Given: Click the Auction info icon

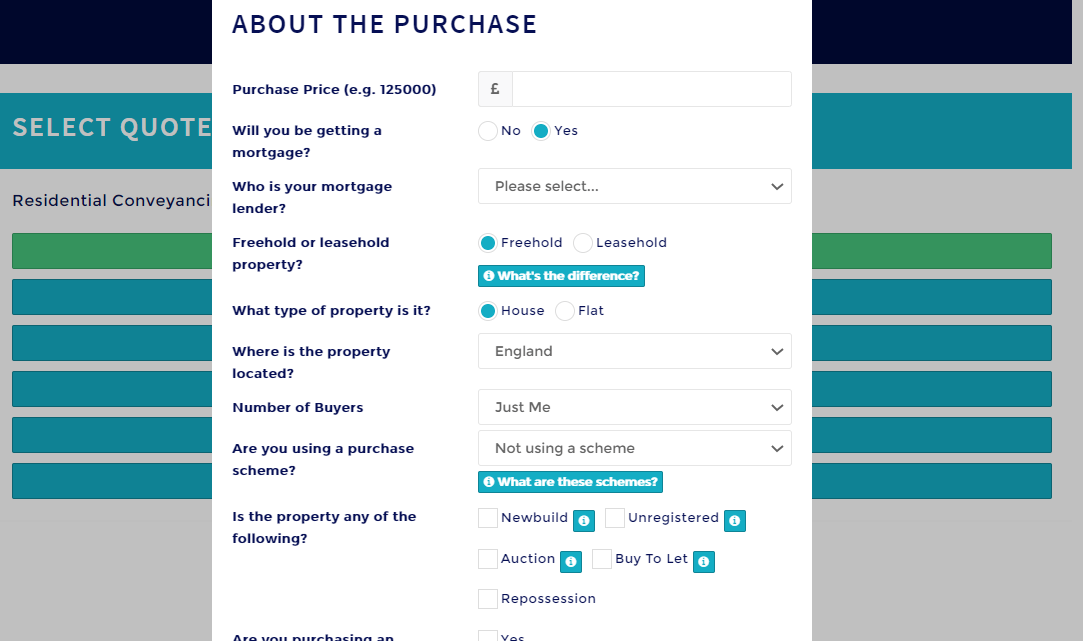Looking at the screenshot, I should [571, 562].
